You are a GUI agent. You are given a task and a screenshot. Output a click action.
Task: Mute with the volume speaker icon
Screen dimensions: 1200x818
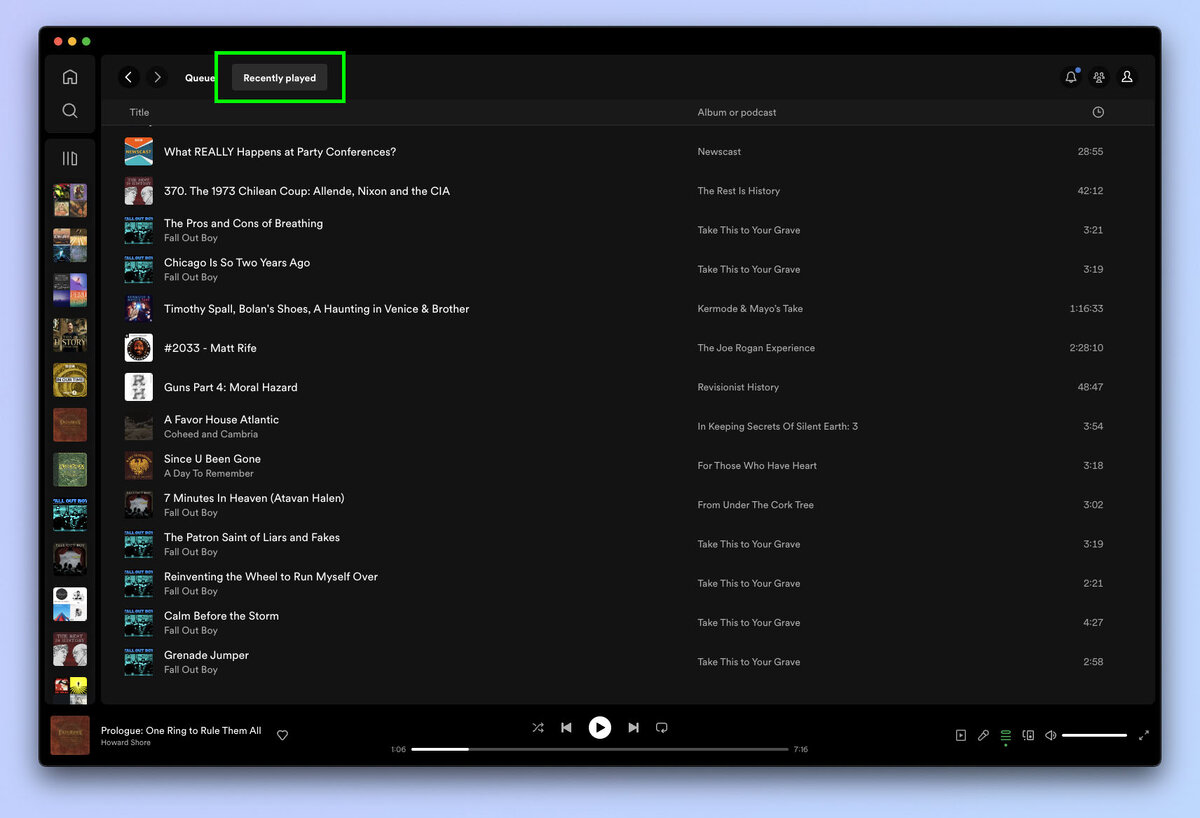click(1050, 735)
